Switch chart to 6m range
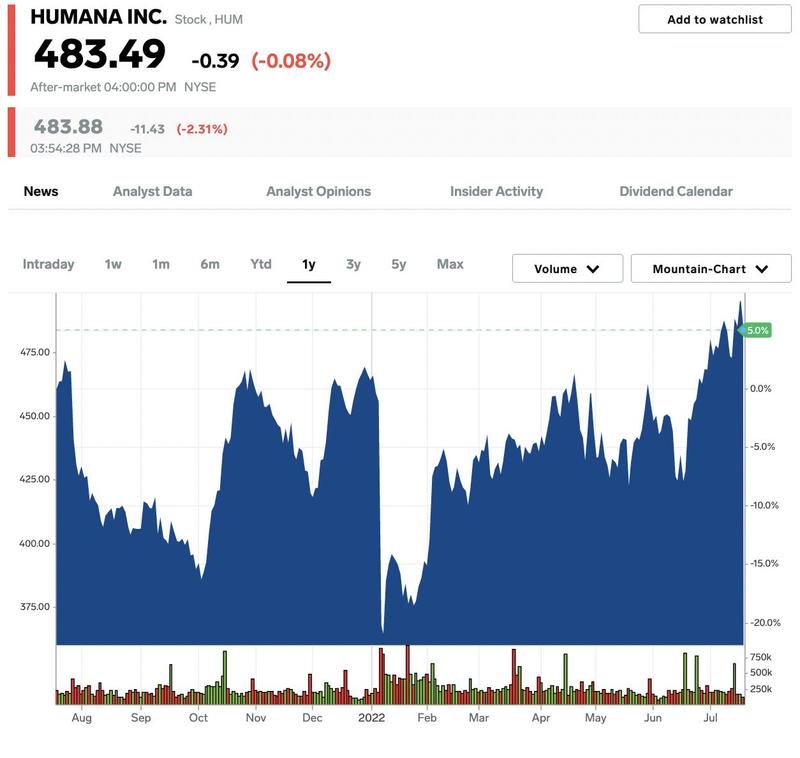The width and height of the screenshot is (800, 758). (x=210, y=264)
